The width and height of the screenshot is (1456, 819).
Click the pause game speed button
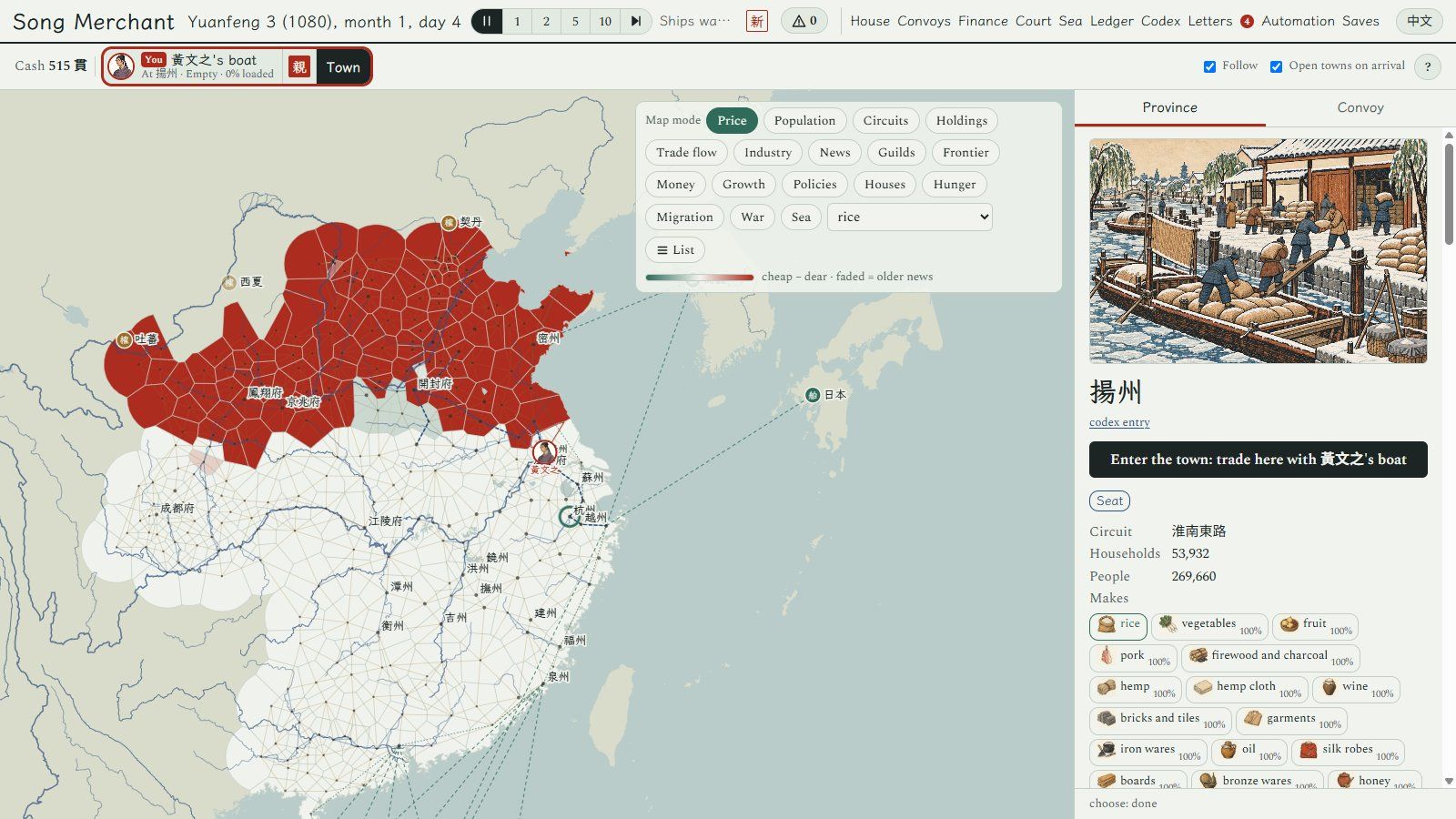tap(487, 21)
